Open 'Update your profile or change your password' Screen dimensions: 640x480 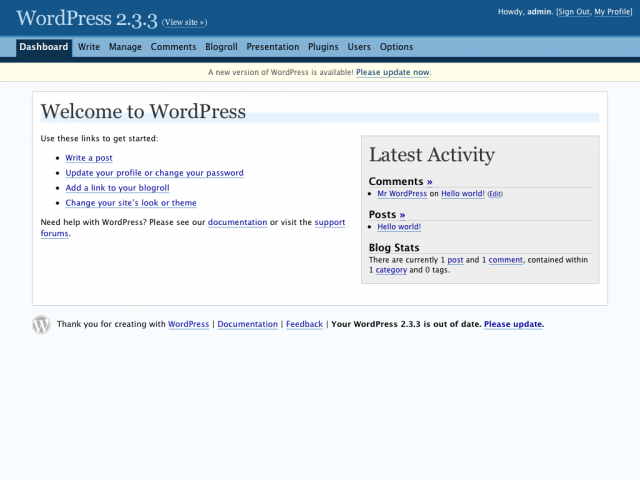click(154, 173)
